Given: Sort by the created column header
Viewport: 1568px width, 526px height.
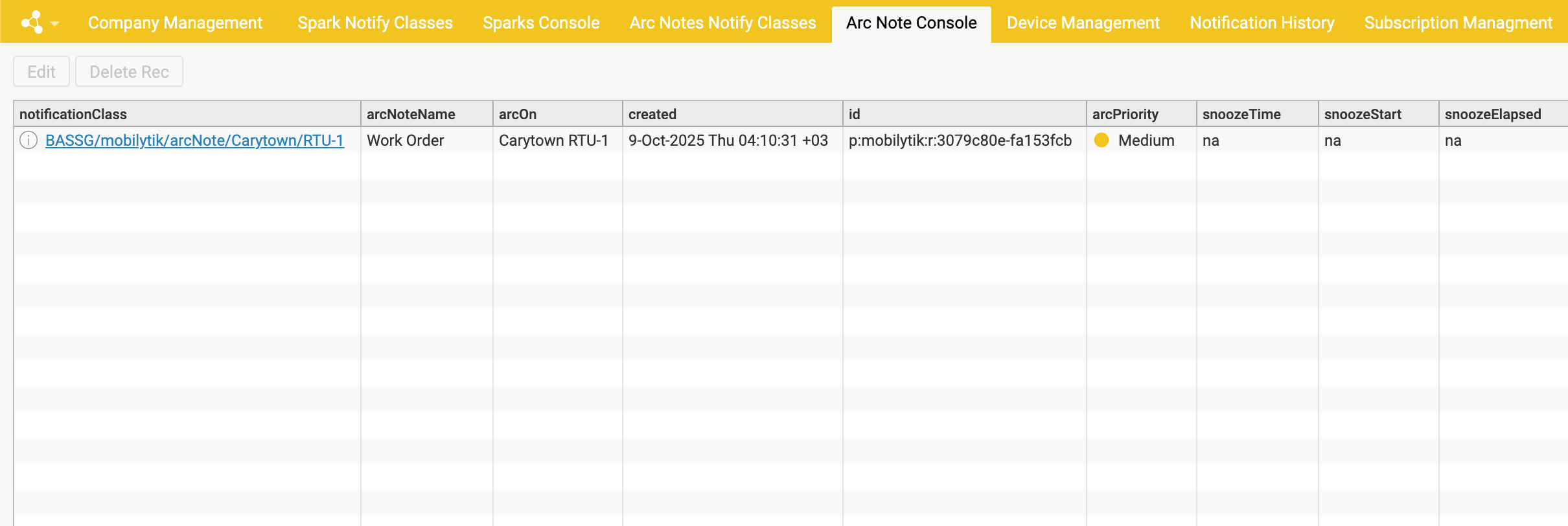Looking at the screenshot, I should (652, 114).
